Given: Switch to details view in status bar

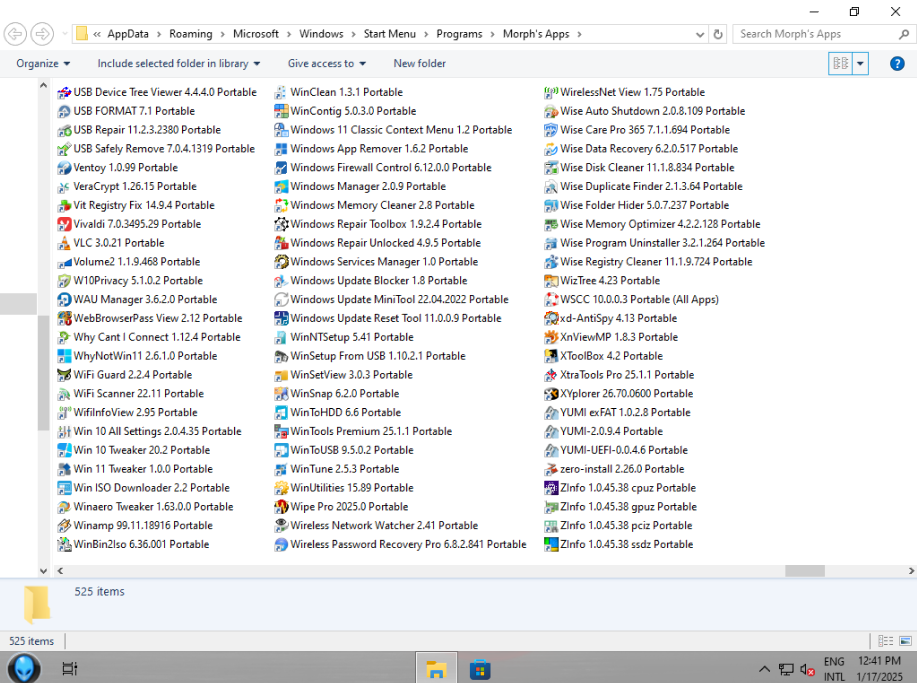Looking at the screenshot, I should pyautogui.click(x=885, y=641).
